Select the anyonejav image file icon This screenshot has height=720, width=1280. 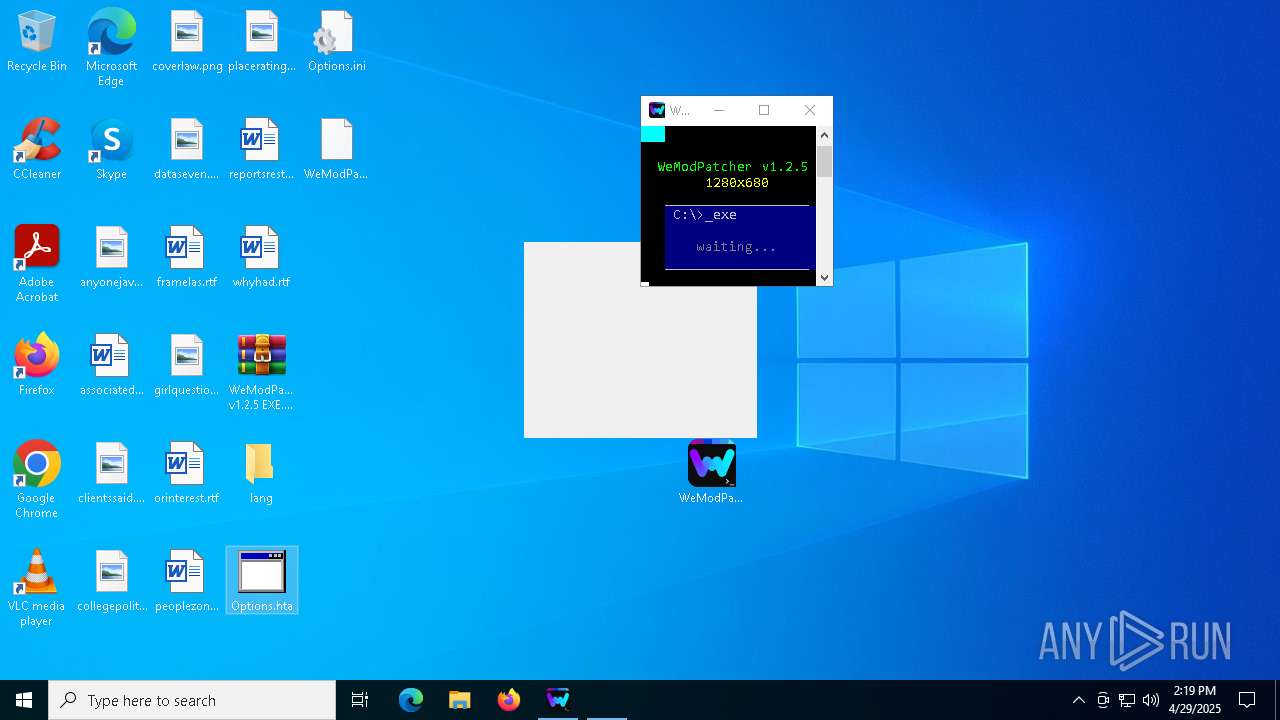pyautogui.click(x=111, y=257)
